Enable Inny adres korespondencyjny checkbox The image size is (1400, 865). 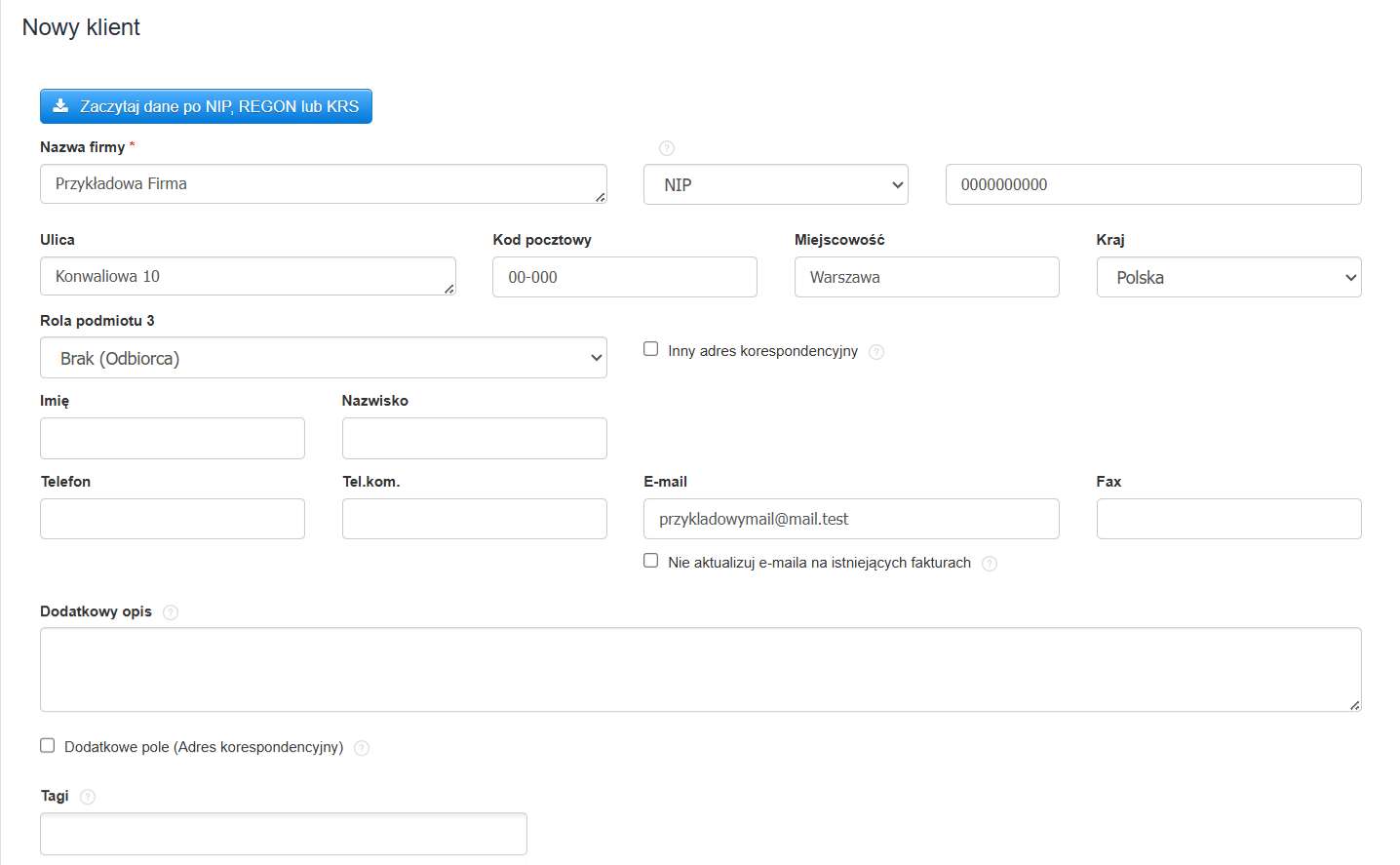(x=651, y=349)
